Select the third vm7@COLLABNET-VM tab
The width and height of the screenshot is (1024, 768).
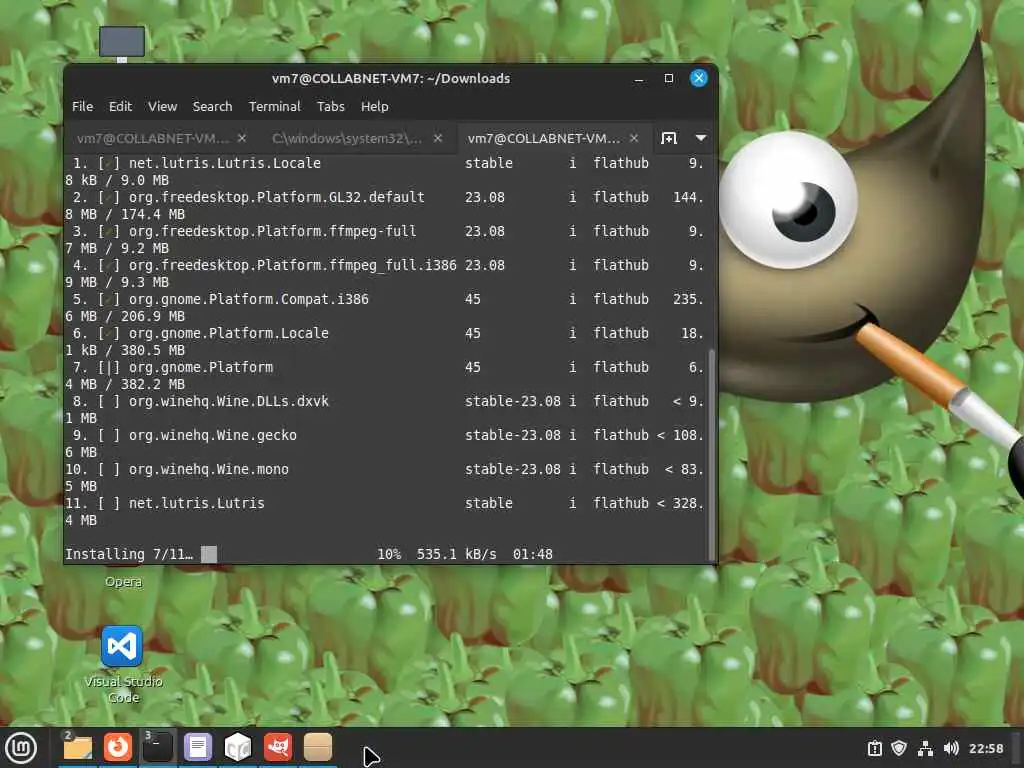pos(544,138)
